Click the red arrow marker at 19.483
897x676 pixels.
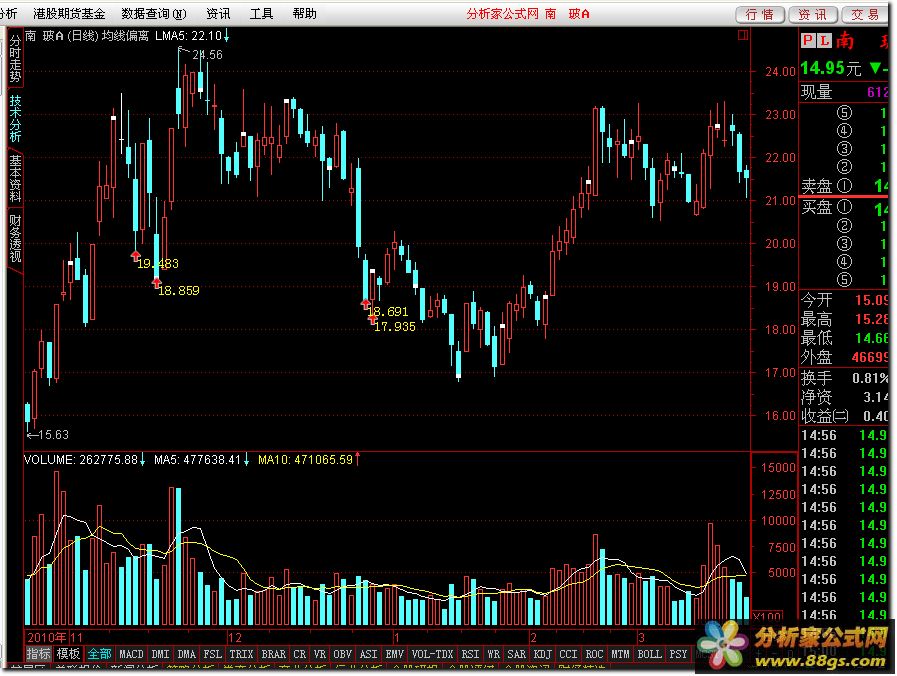136,256
